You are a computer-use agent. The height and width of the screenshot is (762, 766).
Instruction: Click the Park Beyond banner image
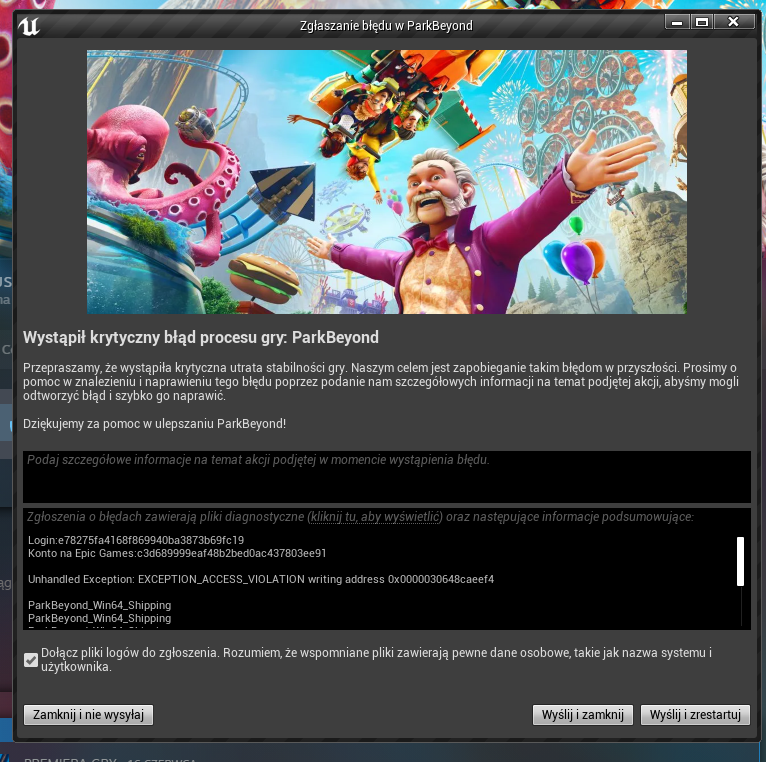(x=387, y=182)
